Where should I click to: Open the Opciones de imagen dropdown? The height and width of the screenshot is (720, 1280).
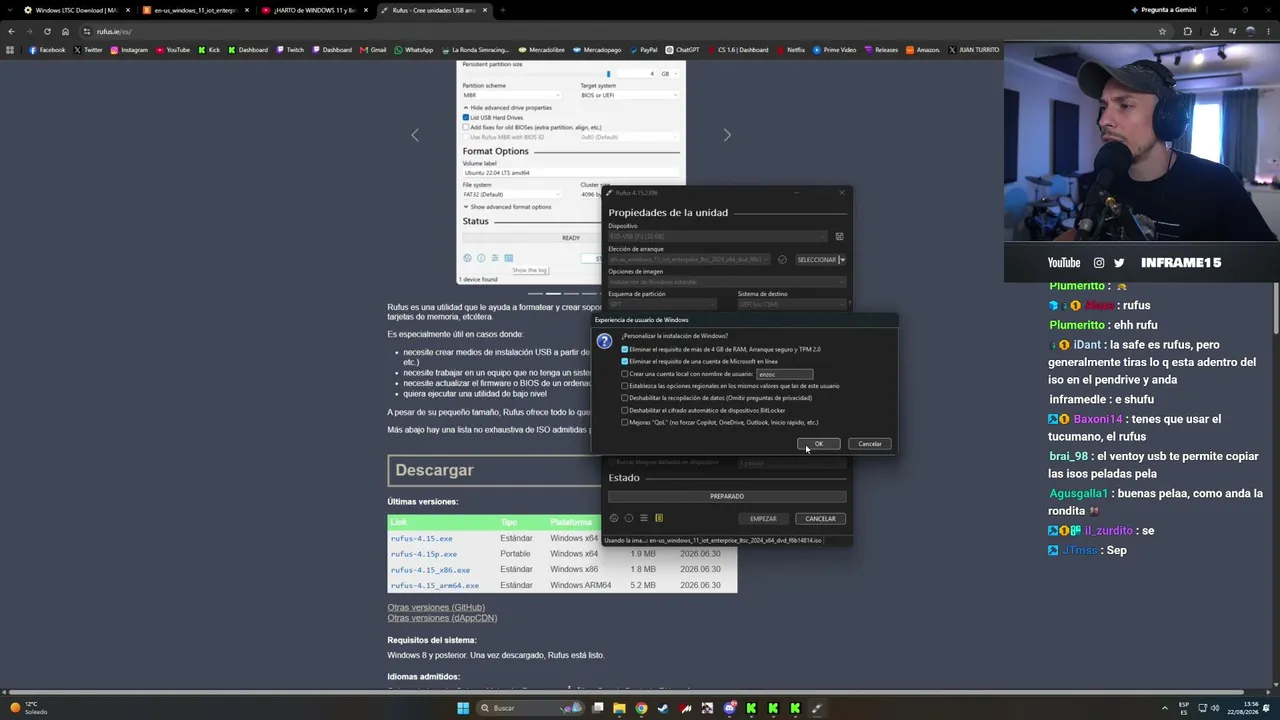pyautogui.click(x=727, y=282)
